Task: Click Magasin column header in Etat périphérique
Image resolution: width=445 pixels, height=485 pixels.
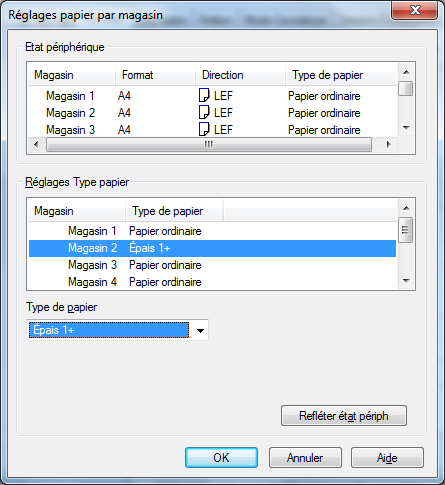Action: tap(72, 75)
